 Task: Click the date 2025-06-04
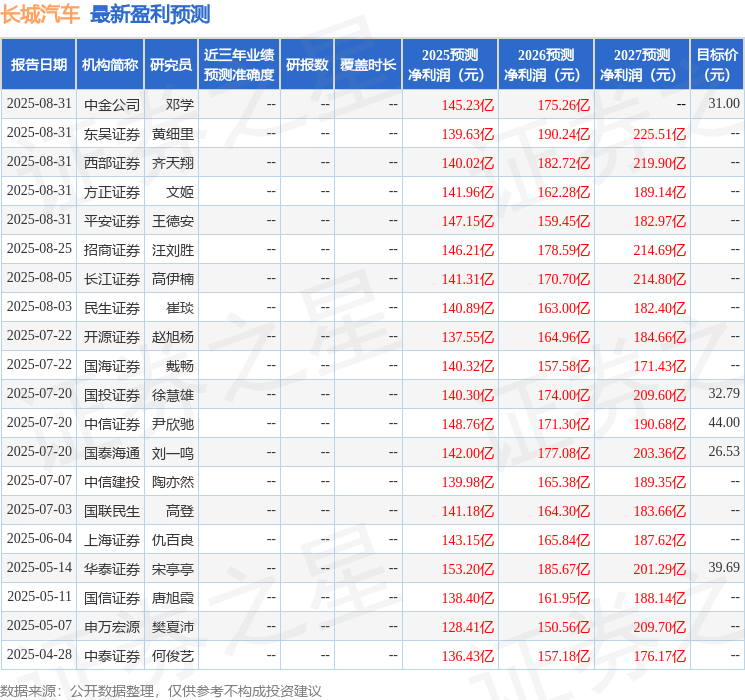click(x=39, y=538)
